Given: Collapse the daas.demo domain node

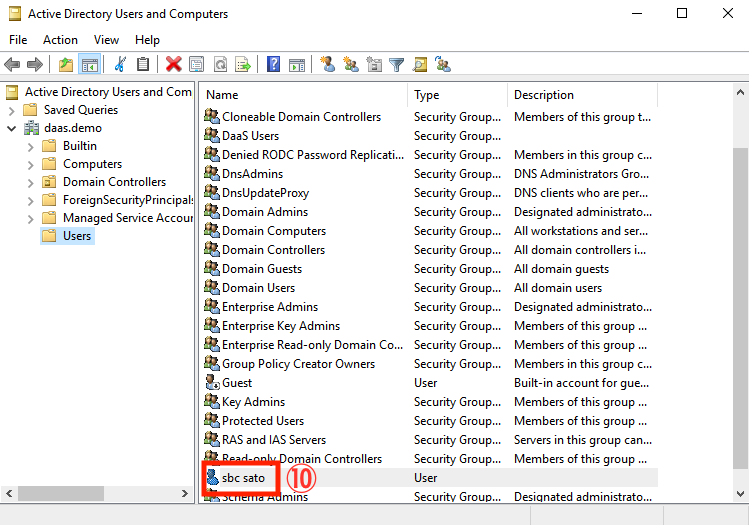Looking at the screenshot, I should pyautogui.click(x=12, y=129).
